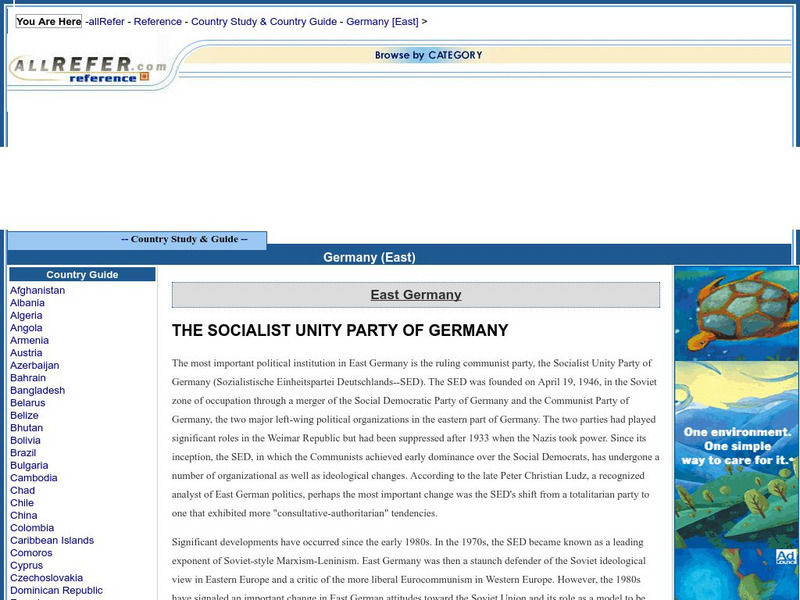Open Armenia in the Country Guide
800x600 pixels.
coord(30,340)
